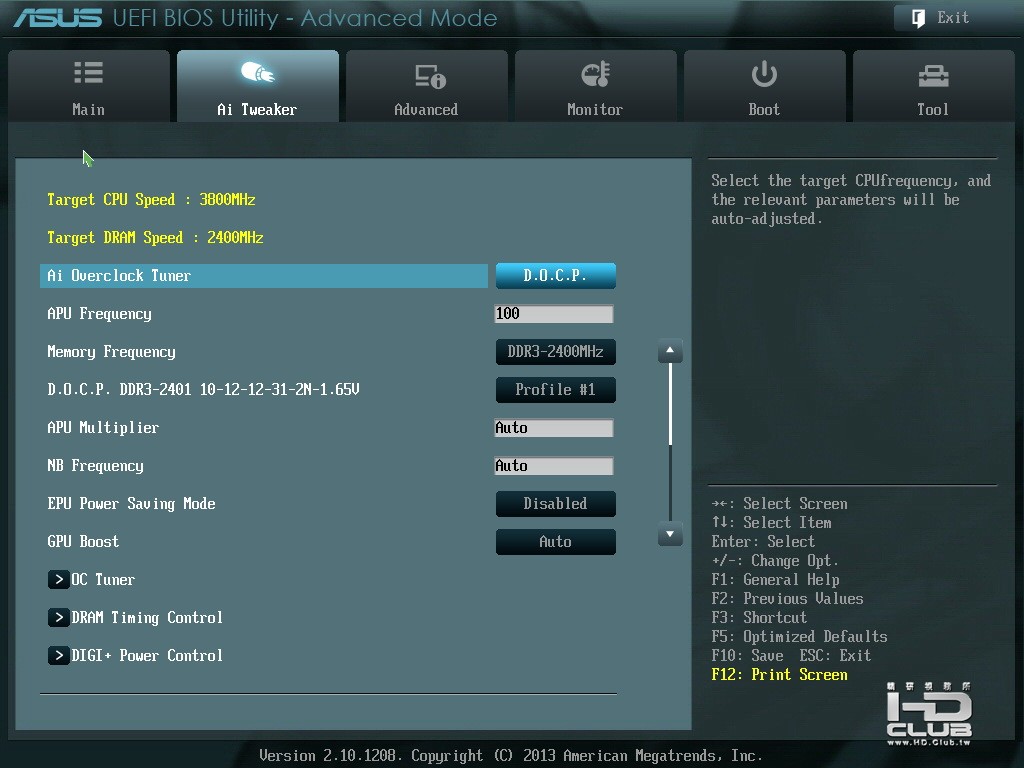Screen dimensions: 1024x768
Task: Select the D.O.C.P. DDR3-2401 timing row
Action: tap(203, 390)
